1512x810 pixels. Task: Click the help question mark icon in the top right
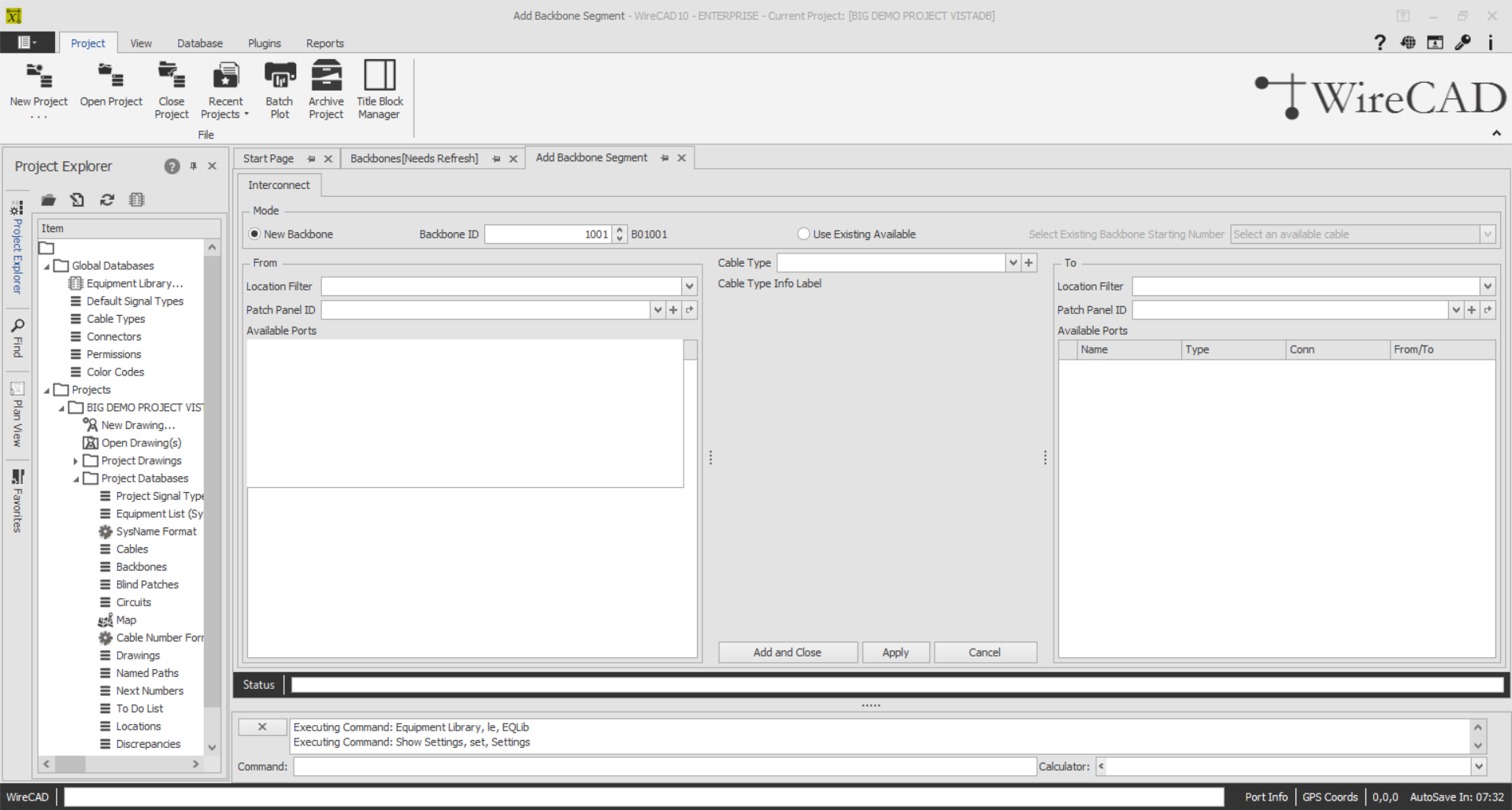click(1380, 43)
